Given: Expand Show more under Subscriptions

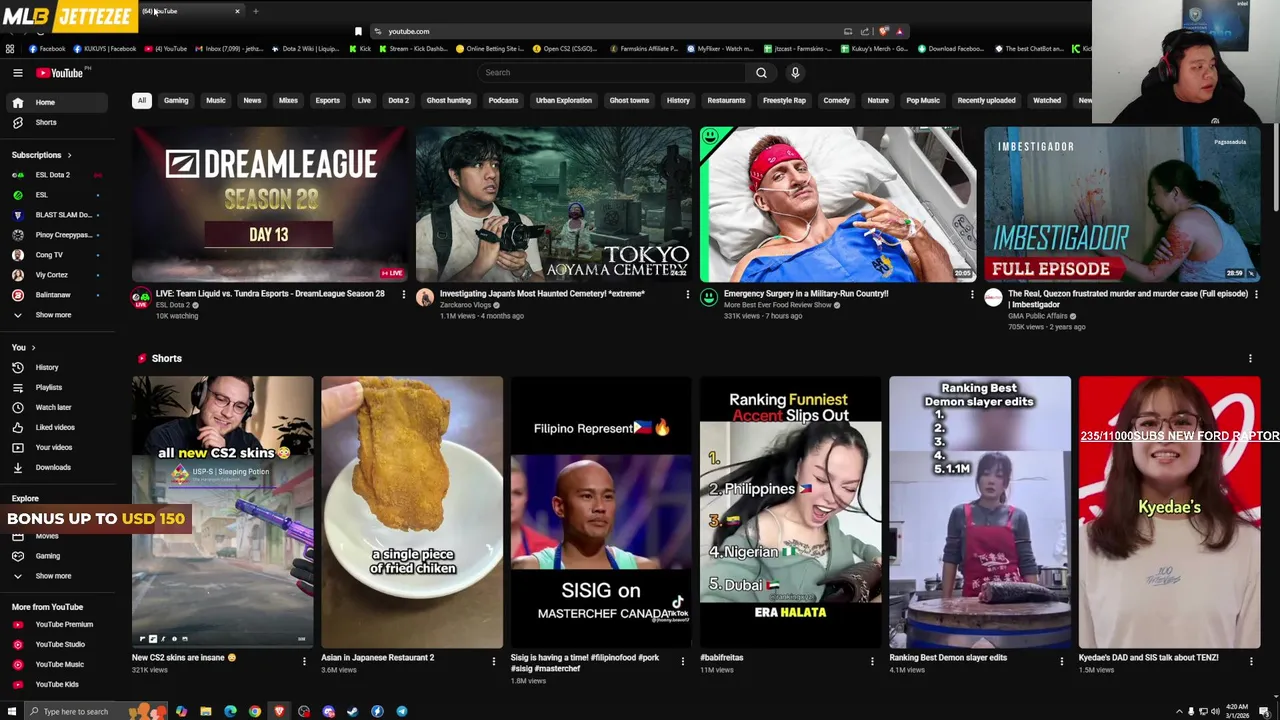Looking at the screenshot, I should pos(56,315).
